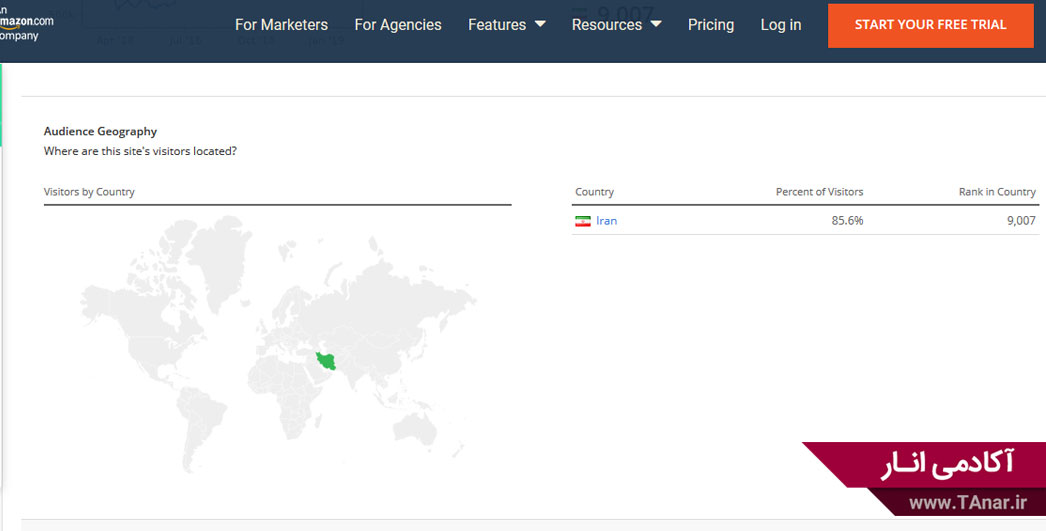Click the Audience Geography heading

tap(100, 131)
